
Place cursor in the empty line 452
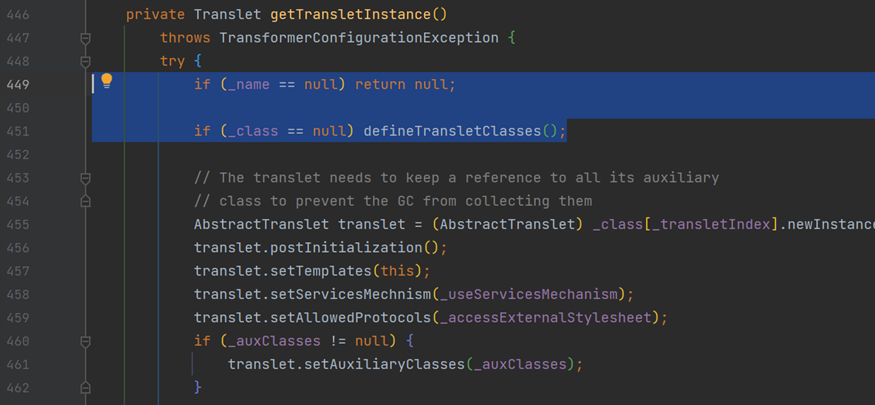point(446,155)
